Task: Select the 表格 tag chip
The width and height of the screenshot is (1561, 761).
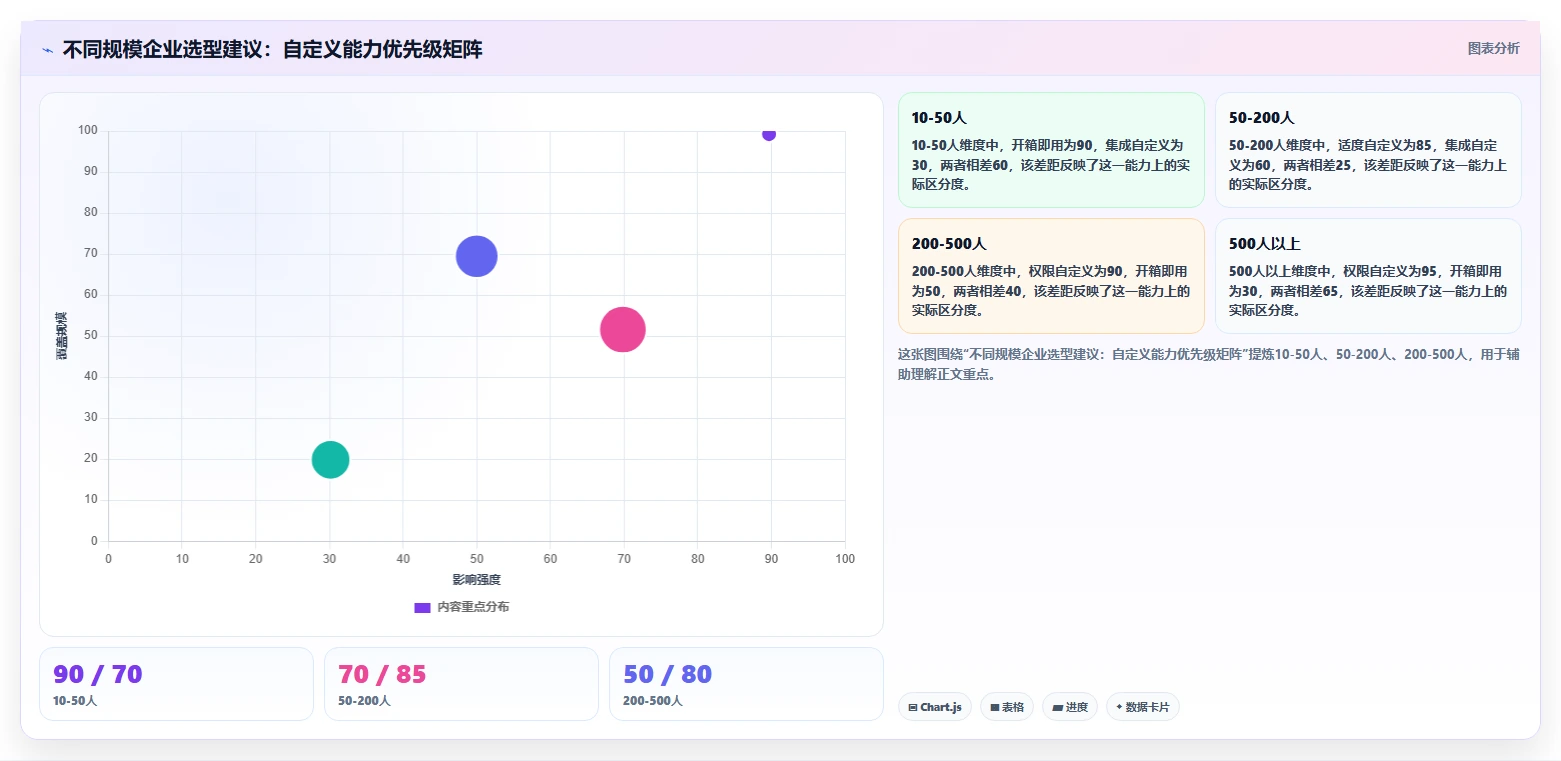Action: 1007,707
